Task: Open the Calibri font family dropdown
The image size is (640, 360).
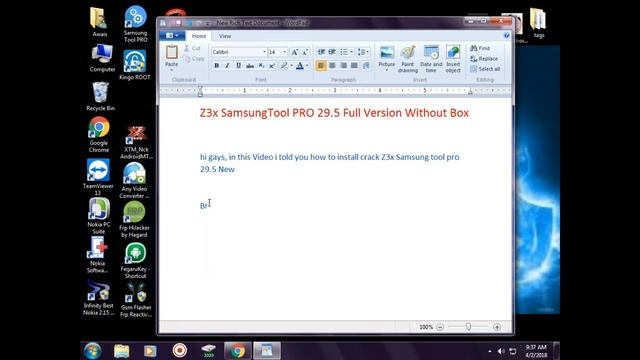Action: click(264, 52)
